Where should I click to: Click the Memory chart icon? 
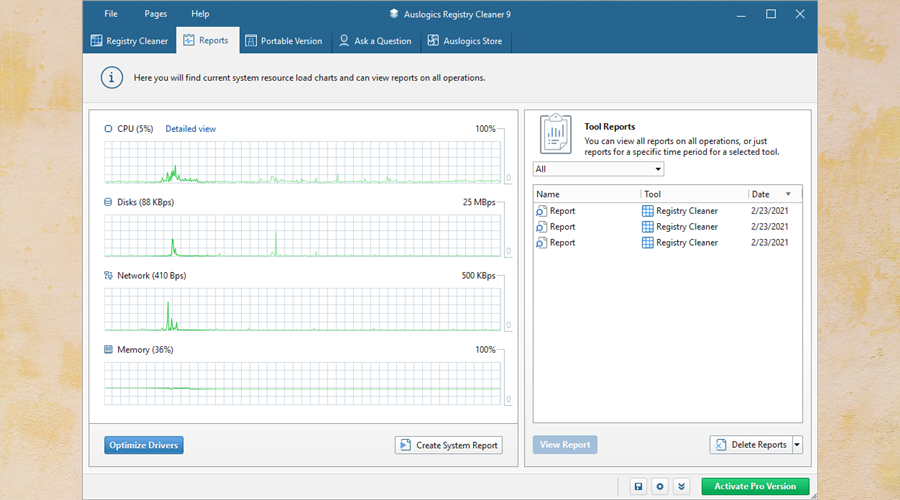pyautogui.click(x=108, y=350)
